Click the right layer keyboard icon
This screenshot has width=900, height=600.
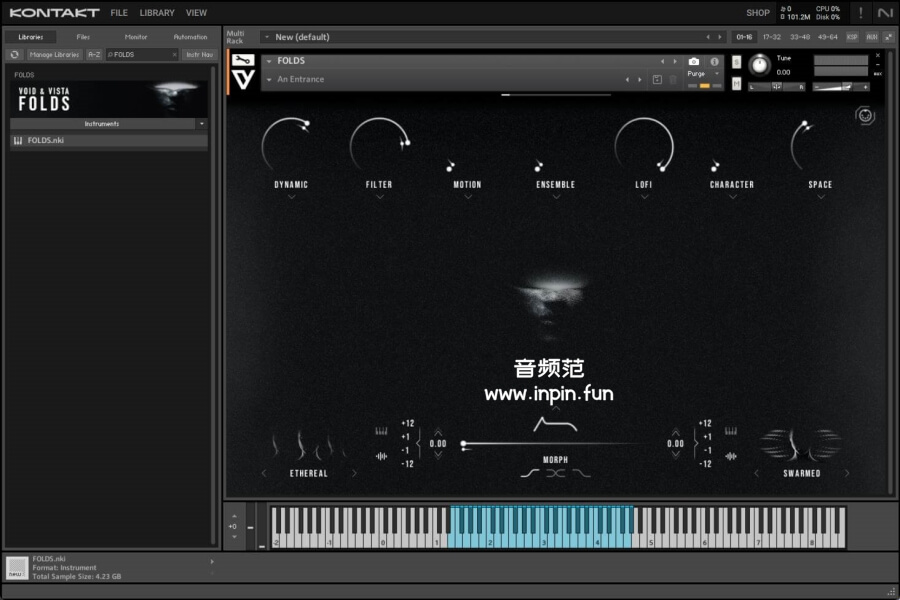731,431
